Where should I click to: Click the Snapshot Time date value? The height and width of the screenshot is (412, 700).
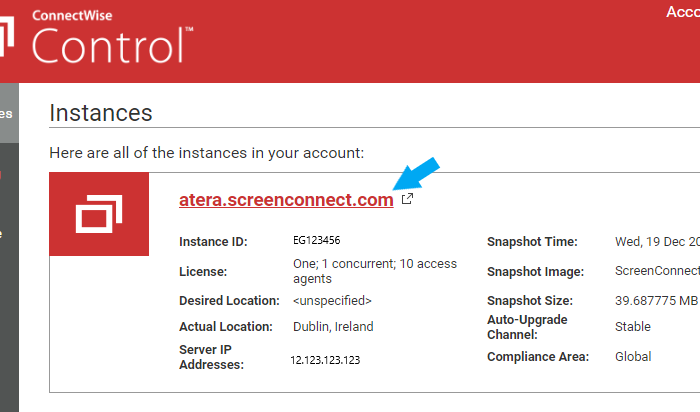656,242
